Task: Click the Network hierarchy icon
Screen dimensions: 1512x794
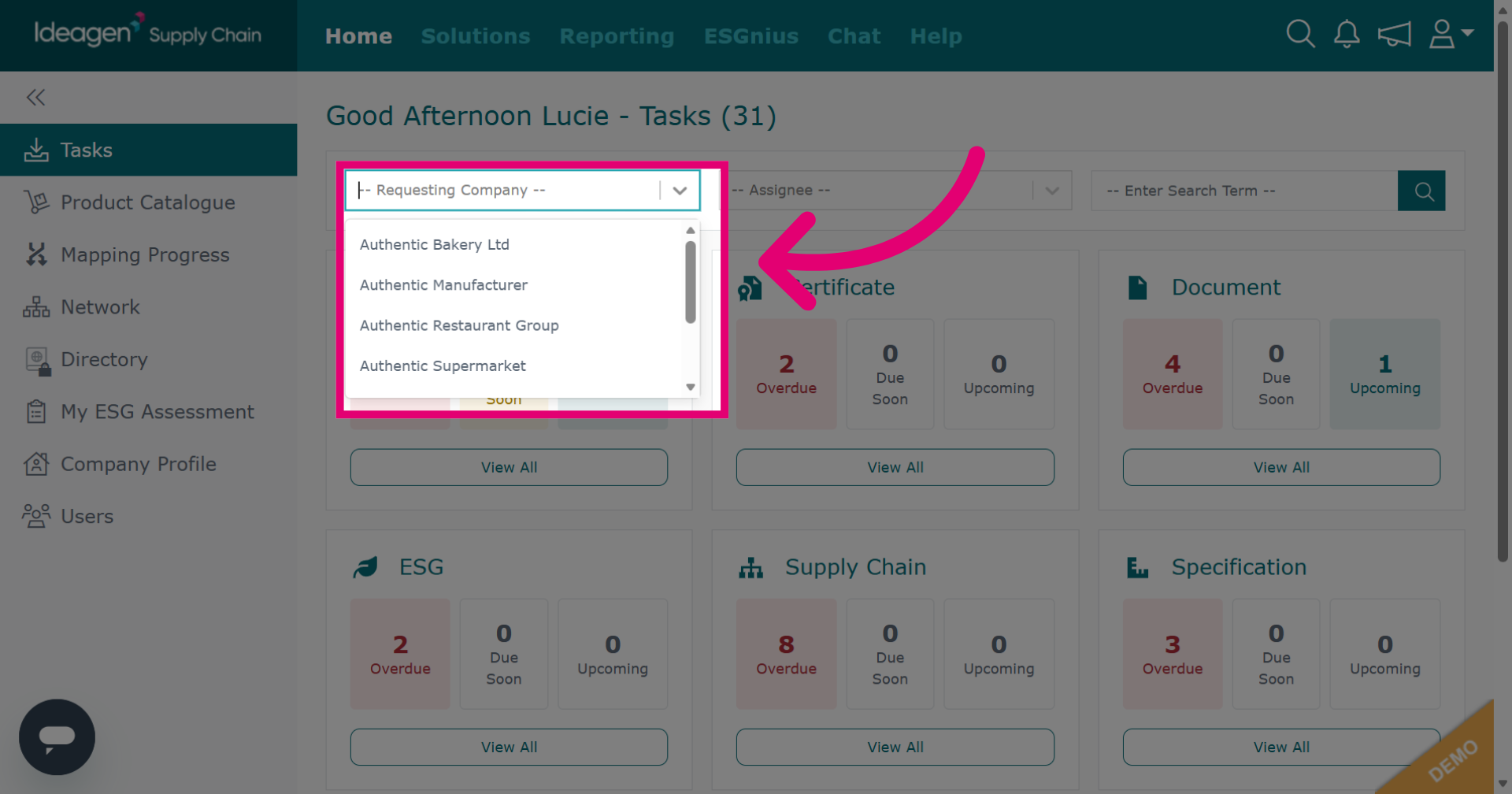Action: (36, 307)
